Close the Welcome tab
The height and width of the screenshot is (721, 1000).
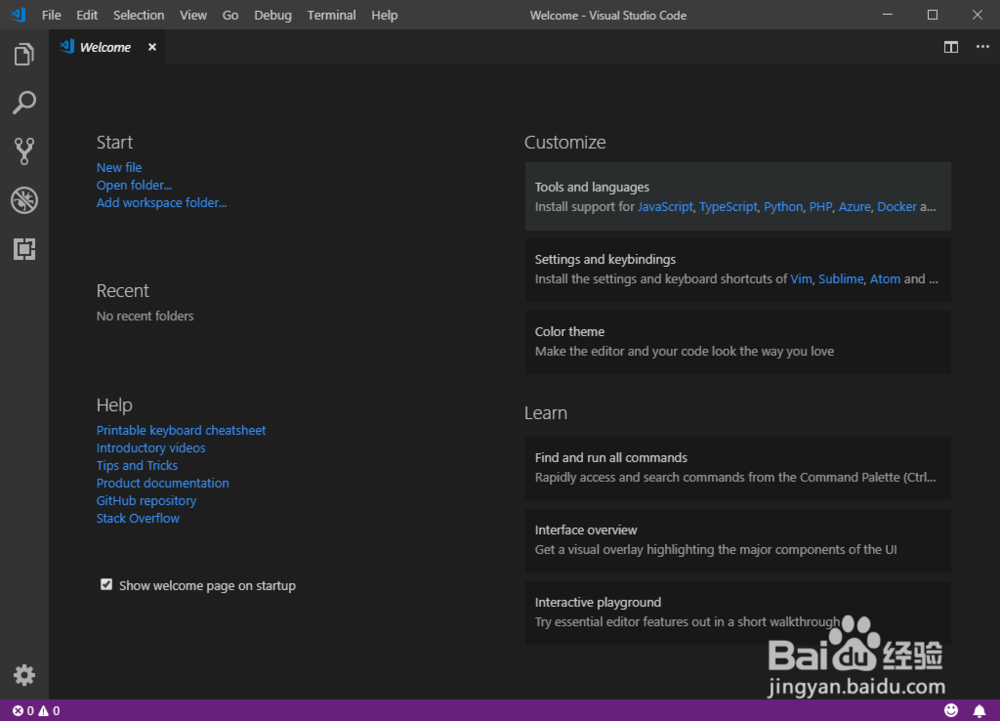152,47
